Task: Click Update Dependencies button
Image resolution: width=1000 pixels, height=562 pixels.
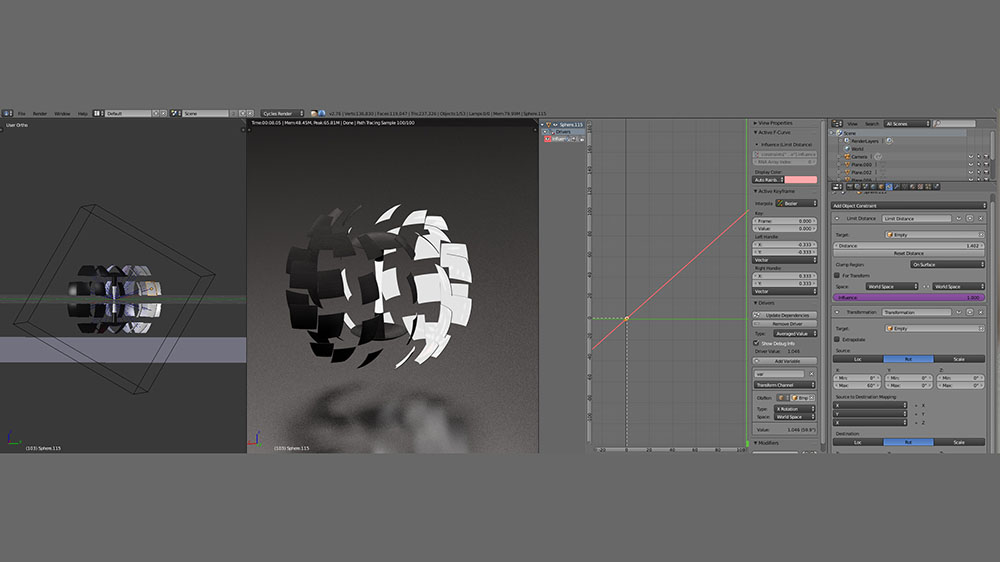Action: pyautogui.click(x=784, y=315)
